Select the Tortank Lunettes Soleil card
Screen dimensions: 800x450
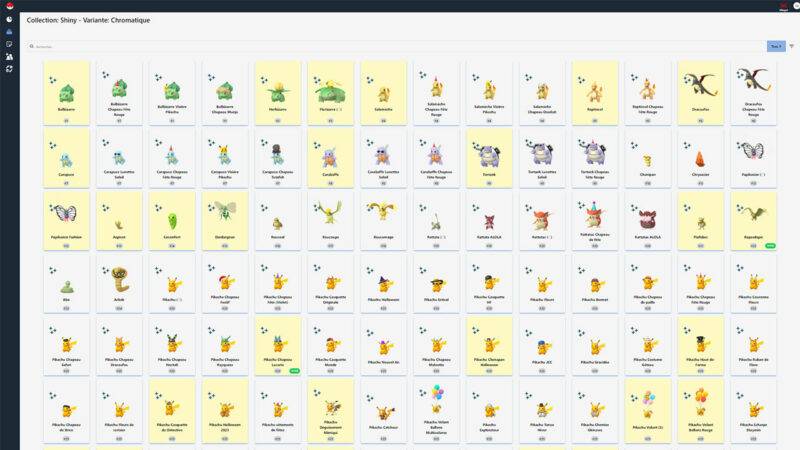542,158
